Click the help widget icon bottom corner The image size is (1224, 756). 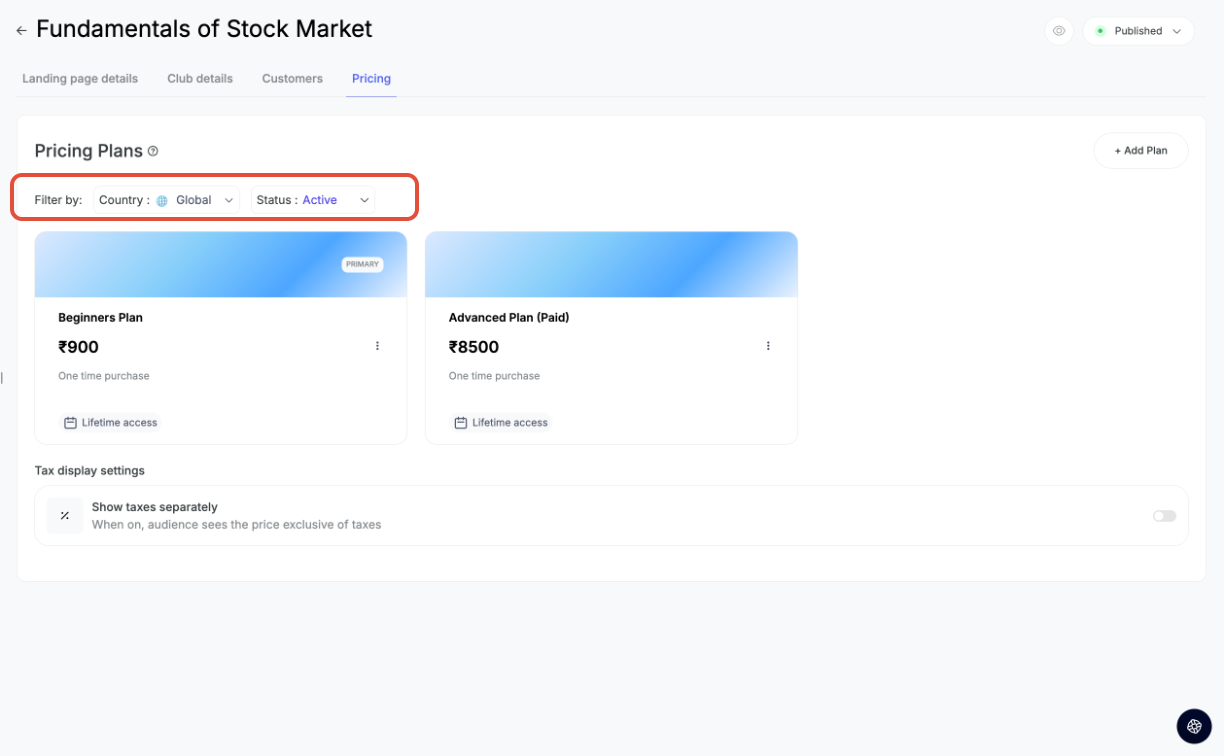coord(1194,726)
